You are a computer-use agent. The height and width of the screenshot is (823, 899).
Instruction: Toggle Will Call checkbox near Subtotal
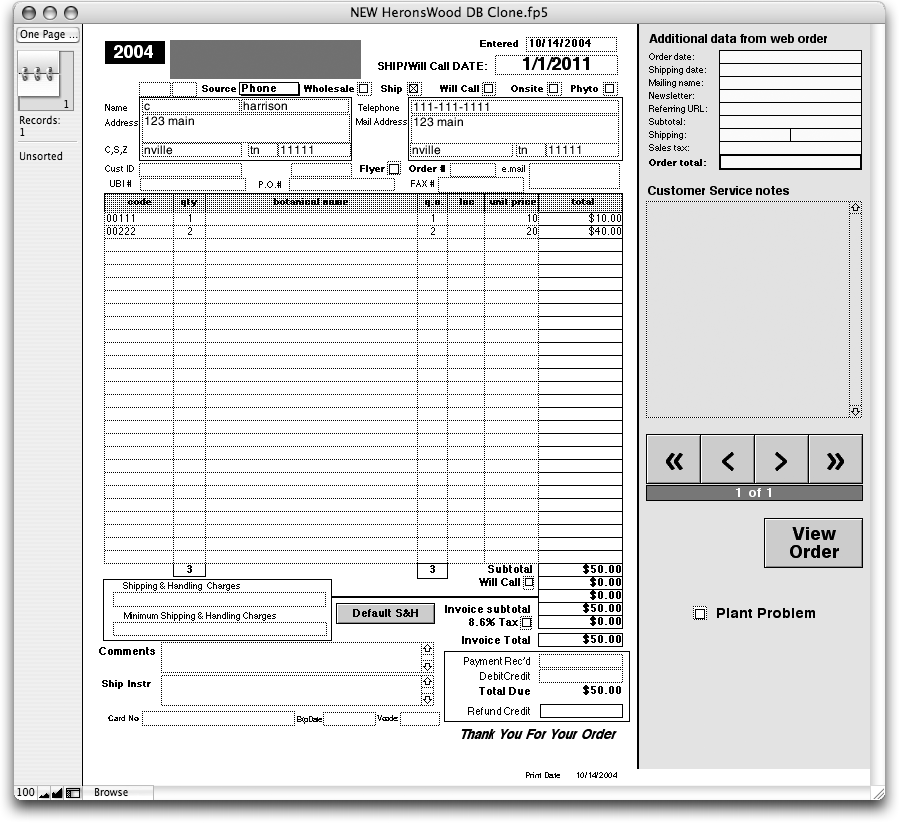tap(529, 583)
